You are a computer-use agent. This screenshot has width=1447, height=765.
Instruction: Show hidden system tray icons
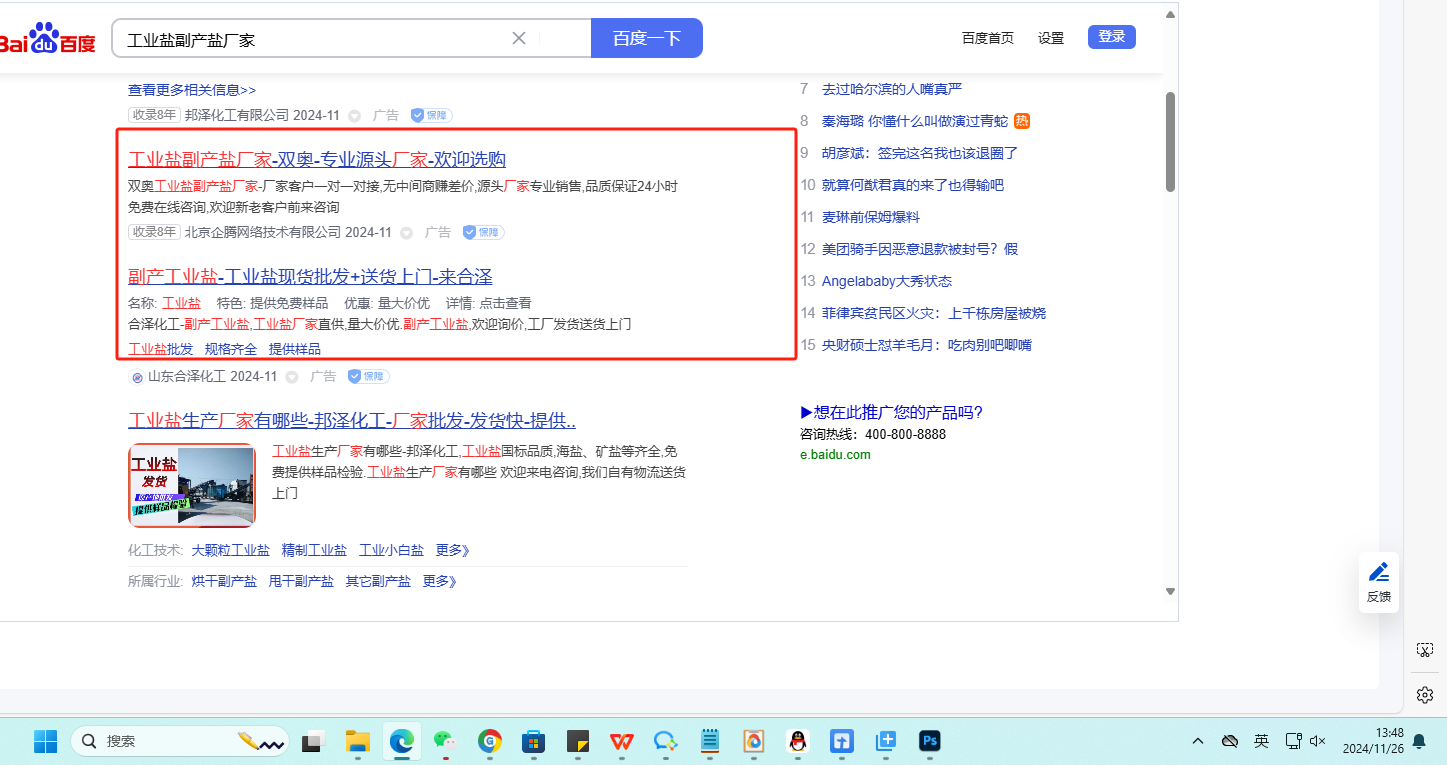coord(1198,741)
